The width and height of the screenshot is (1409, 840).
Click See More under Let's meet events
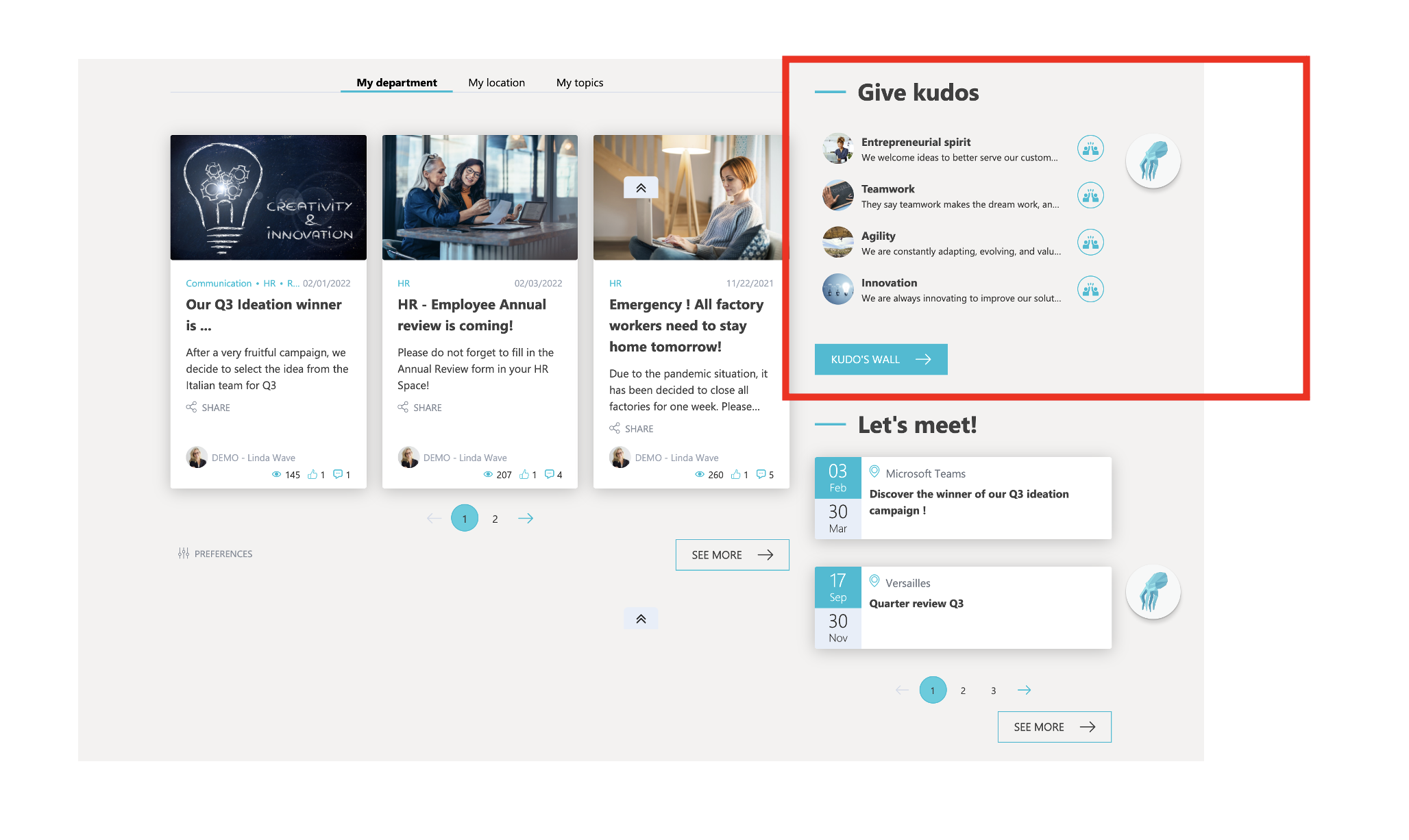[1054, 727]
